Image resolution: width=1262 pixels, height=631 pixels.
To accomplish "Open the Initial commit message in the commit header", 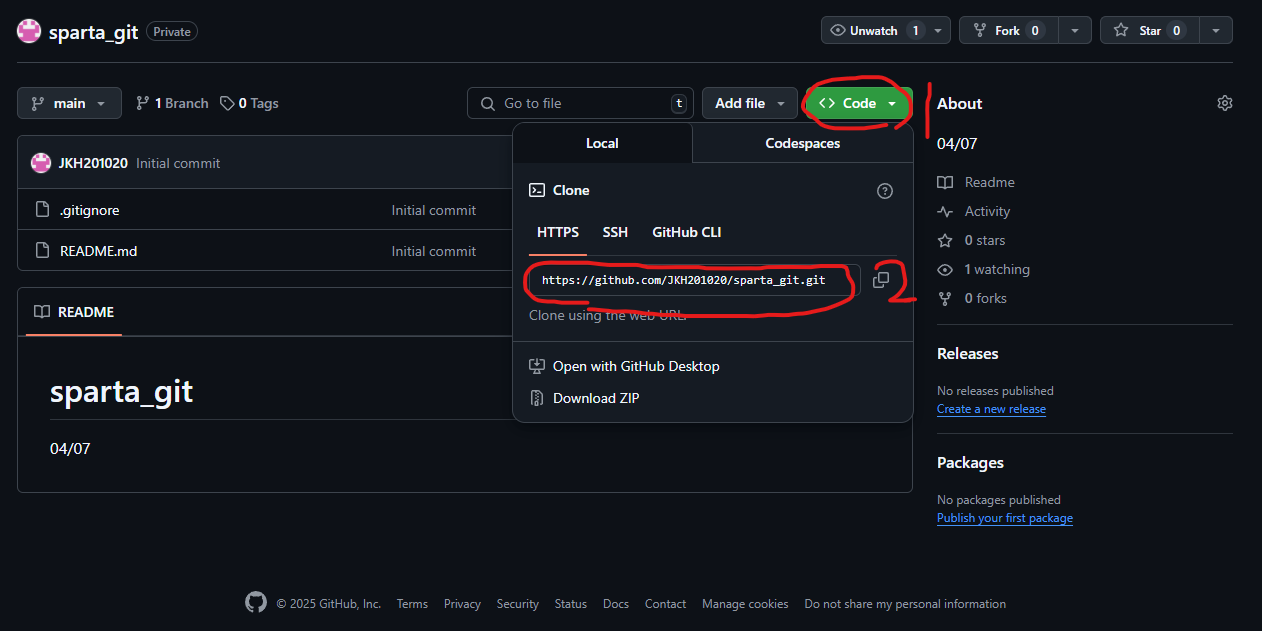I will point(178,163).
